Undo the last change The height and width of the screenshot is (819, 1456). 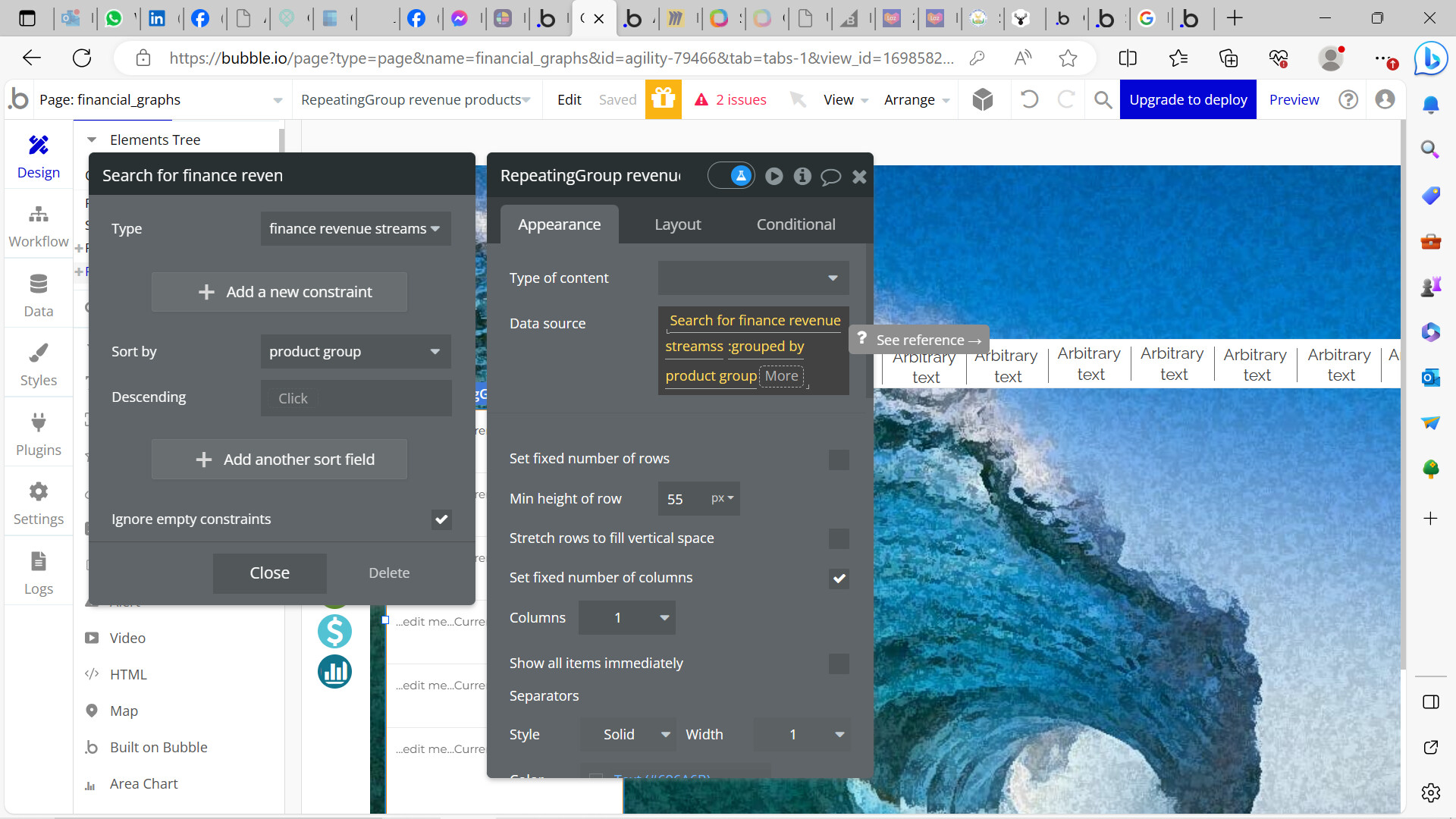[x=1029, y=99]
